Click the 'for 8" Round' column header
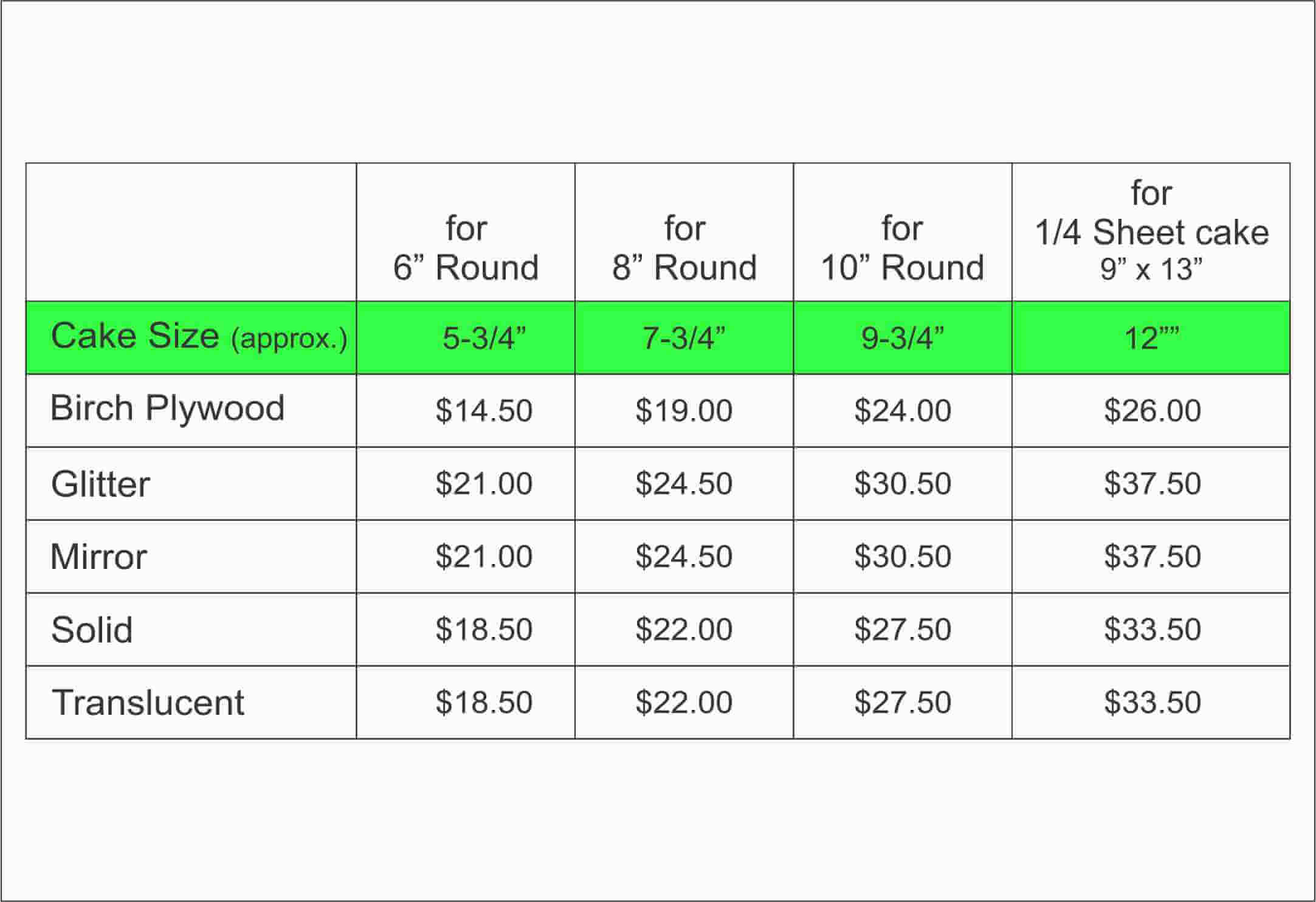Image resolution: width=1316 pixels, height=902 pixels. tap(684, 248)
